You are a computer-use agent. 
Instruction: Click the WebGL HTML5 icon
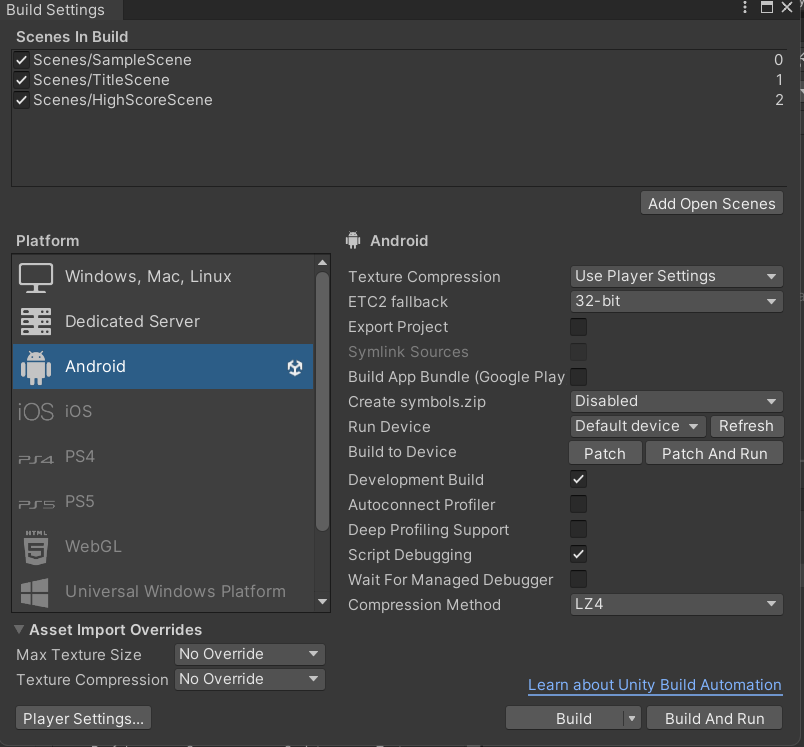pyautogui.click(x=36, y=547)
